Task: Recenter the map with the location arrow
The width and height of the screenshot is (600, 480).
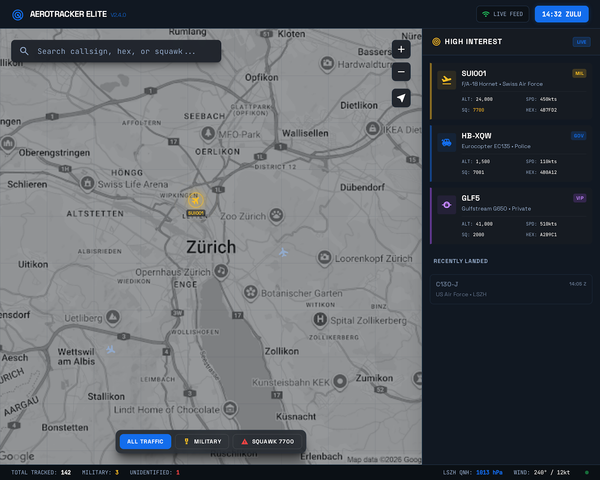Action: (x=401, y=97)
